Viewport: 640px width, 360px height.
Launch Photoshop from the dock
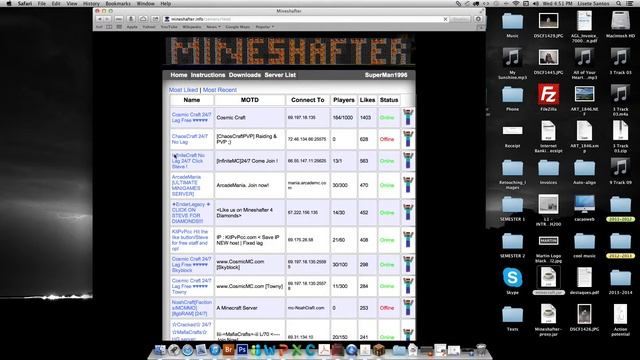(x=242, y=350)
